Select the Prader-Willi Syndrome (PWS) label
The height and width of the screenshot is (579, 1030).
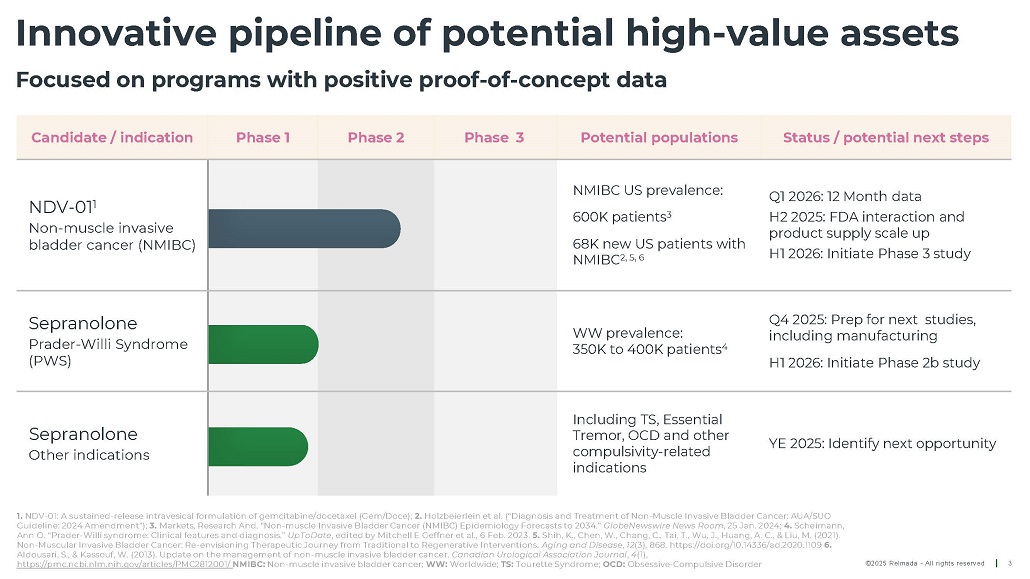tap(108, 352)
